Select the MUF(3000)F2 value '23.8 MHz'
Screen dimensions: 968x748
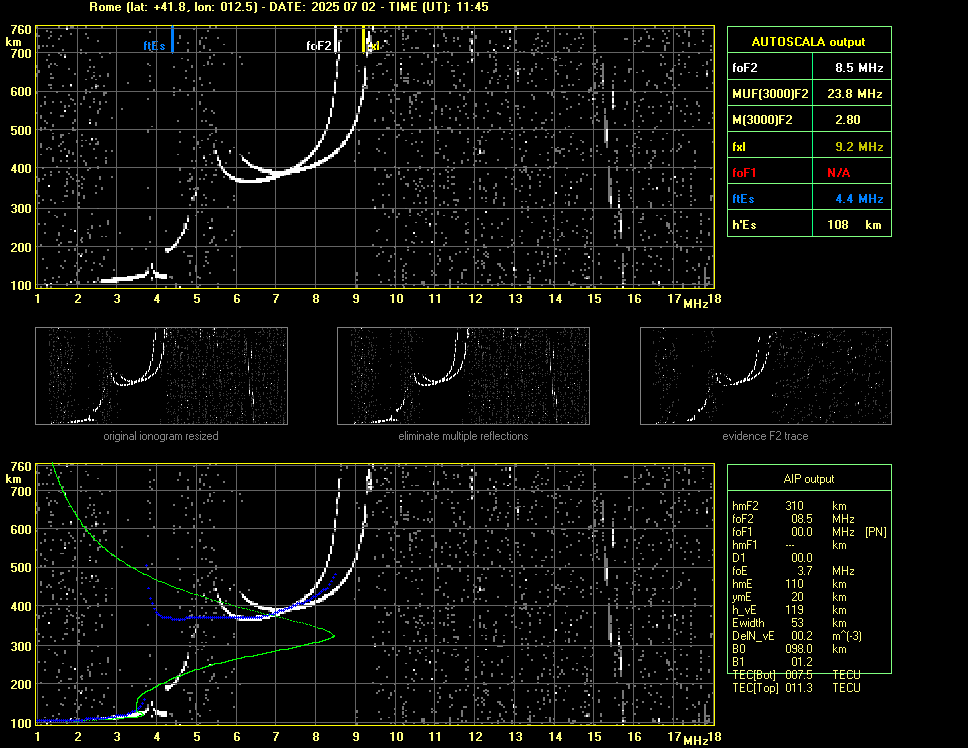(x=854, y=94)
